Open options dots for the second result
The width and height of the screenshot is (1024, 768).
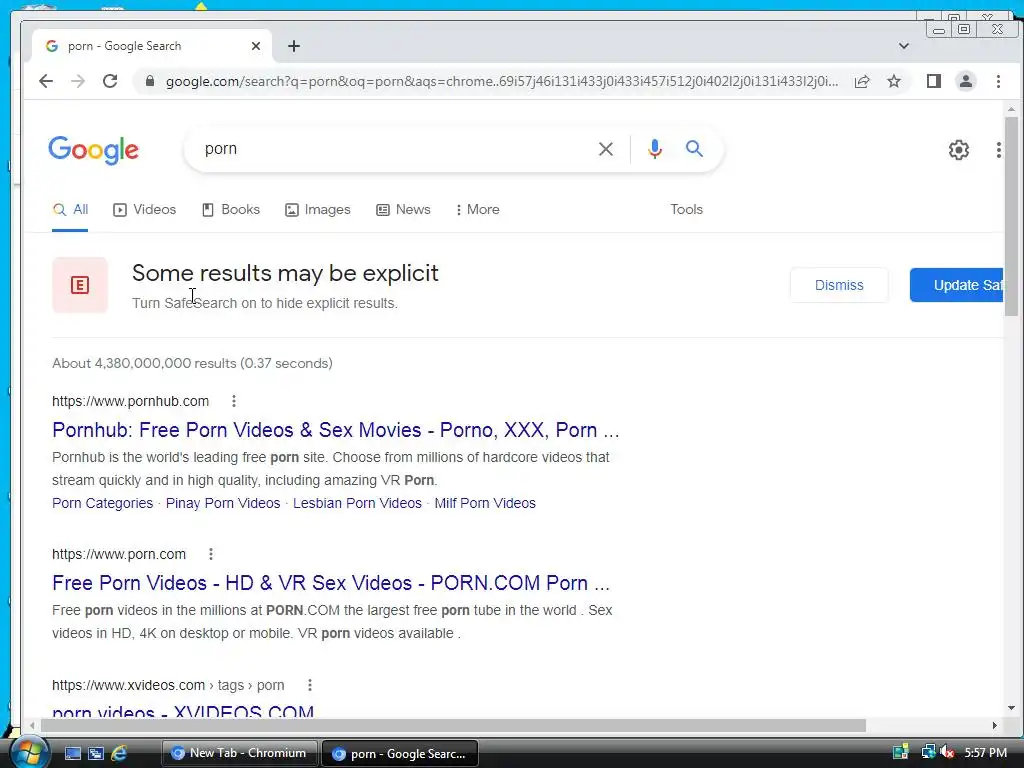pos(210,554)
